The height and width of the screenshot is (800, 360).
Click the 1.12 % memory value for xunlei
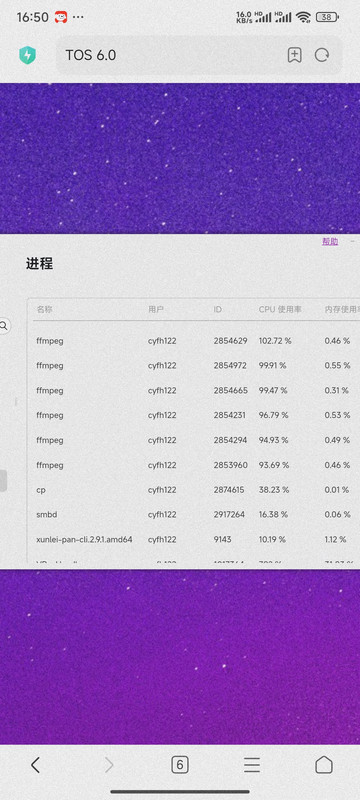point(336,539)
